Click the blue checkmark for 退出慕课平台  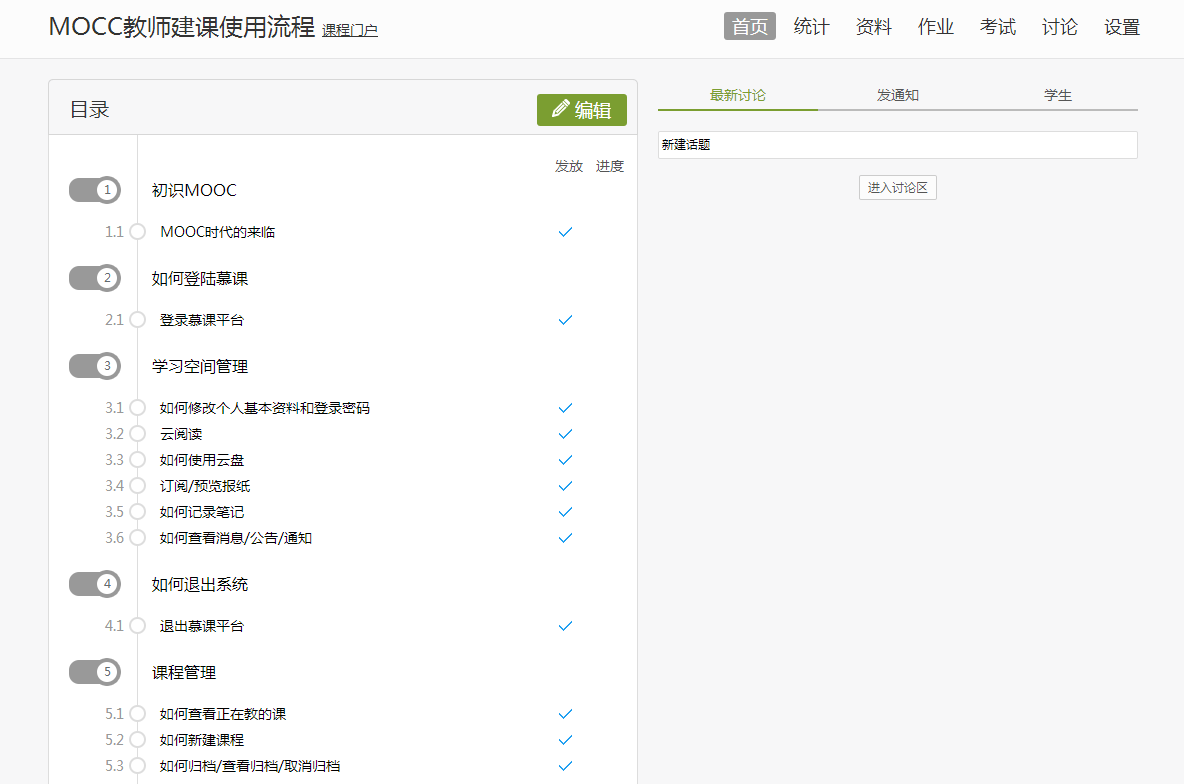click(x=565, y=626)
